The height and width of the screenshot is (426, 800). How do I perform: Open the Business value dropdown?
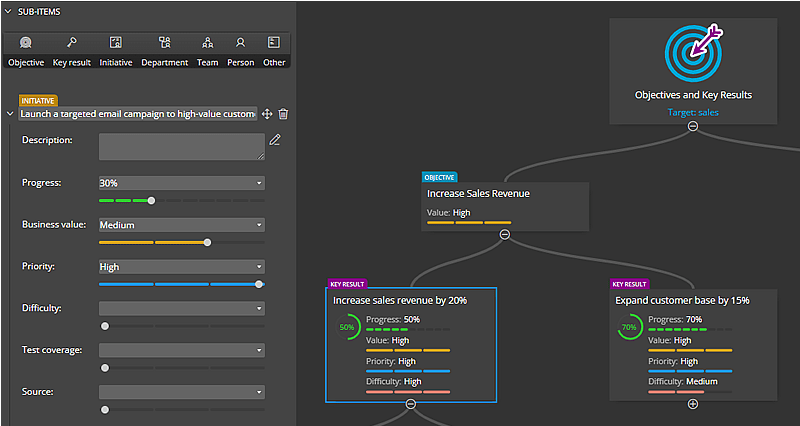[182, 224]
